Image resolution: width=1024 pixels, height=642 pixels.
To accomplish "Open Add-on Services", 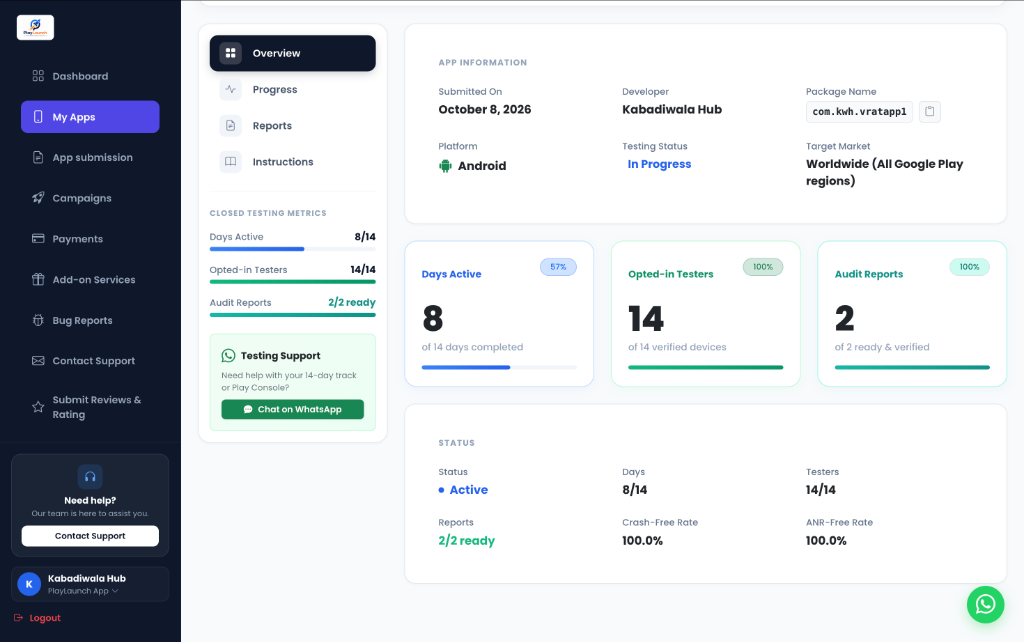I will [x=90, y=280].
